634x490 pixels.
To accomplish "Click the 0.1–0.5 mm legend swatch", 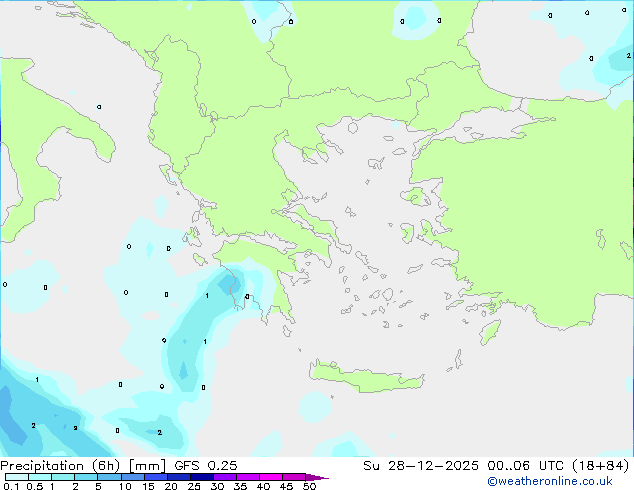I will pos(17,477).
